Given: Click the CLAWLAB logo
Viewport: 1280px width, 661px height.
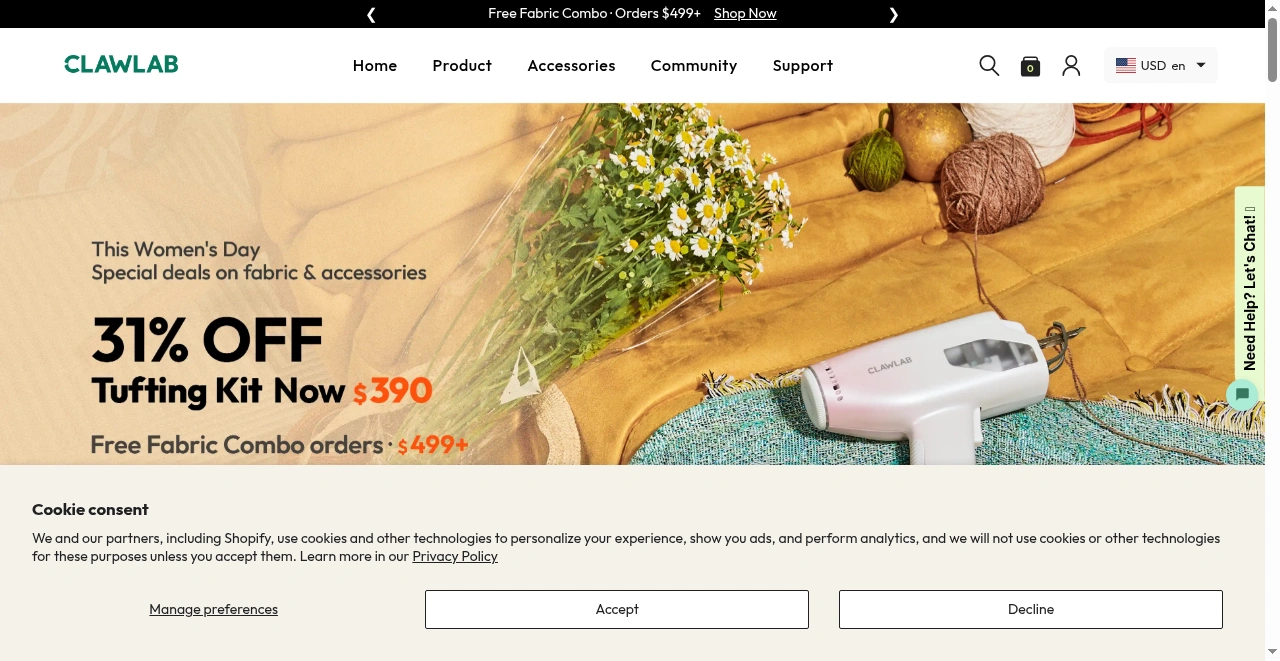Looking at the screenshot, I should tap(121, 65).
